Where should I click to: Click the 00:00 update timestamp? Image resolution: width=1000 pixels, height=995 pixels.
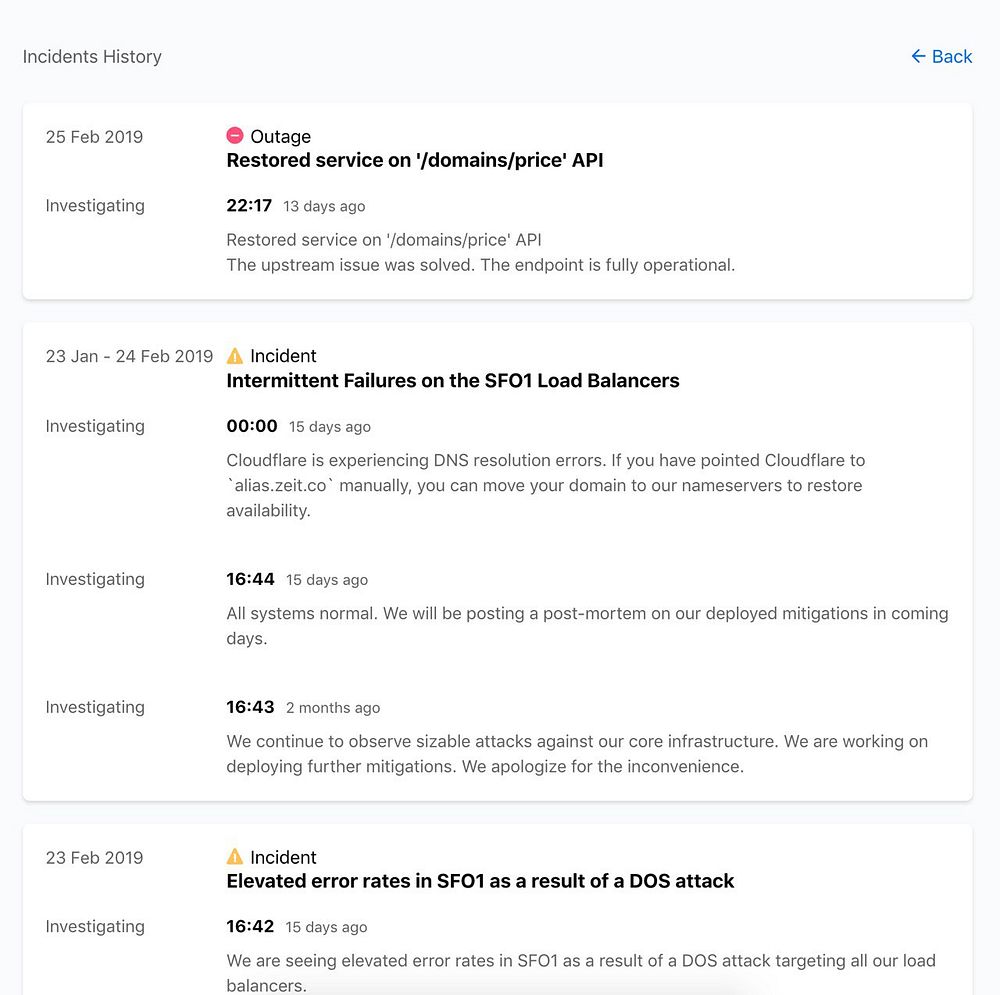pyautogui.click(x=252, y=426)
